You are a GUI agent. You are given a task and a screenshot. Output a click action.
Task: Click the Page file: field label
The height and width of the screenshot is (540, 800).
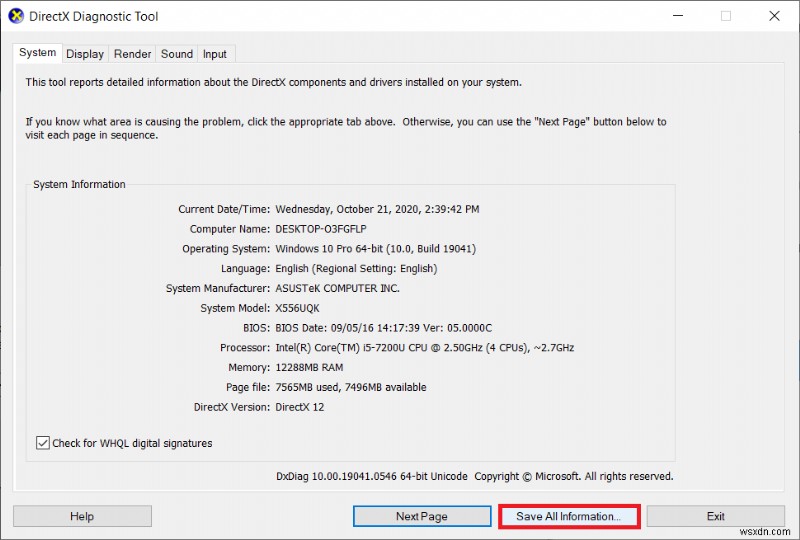click(x=248, y=387)
